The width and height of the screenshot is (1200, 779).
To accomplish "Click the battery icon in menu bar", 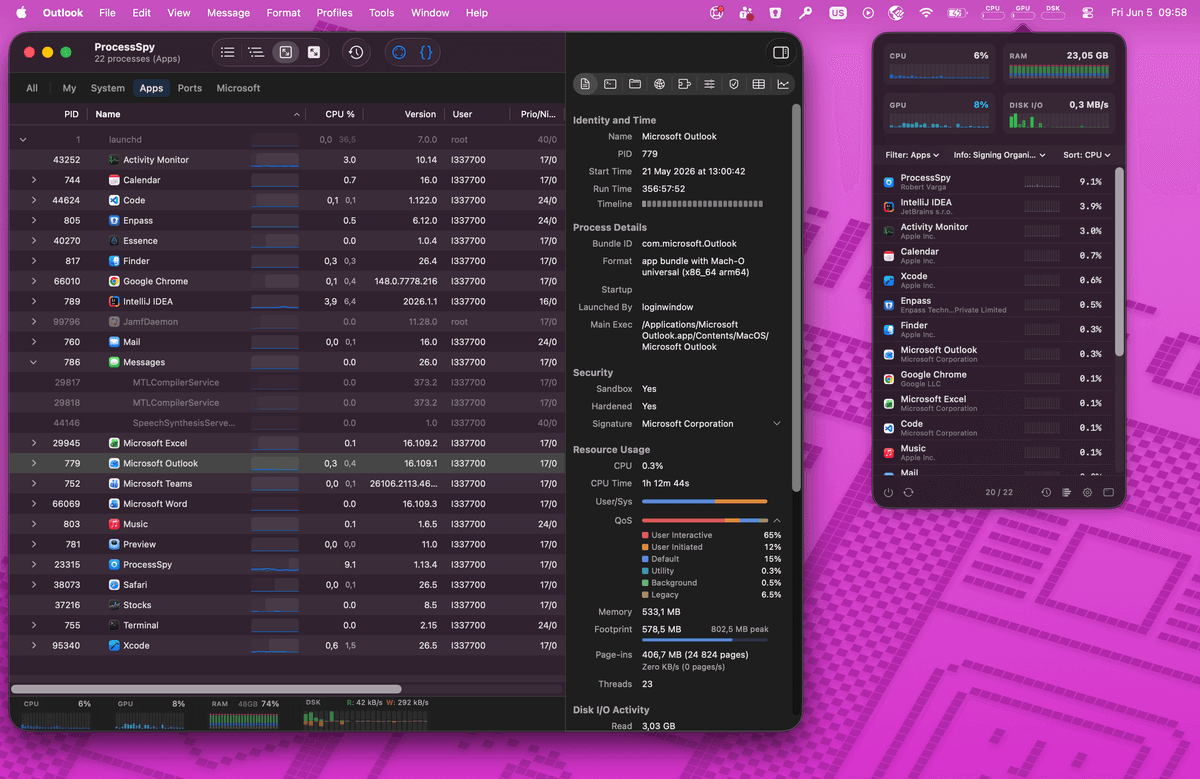I will 957,13.
